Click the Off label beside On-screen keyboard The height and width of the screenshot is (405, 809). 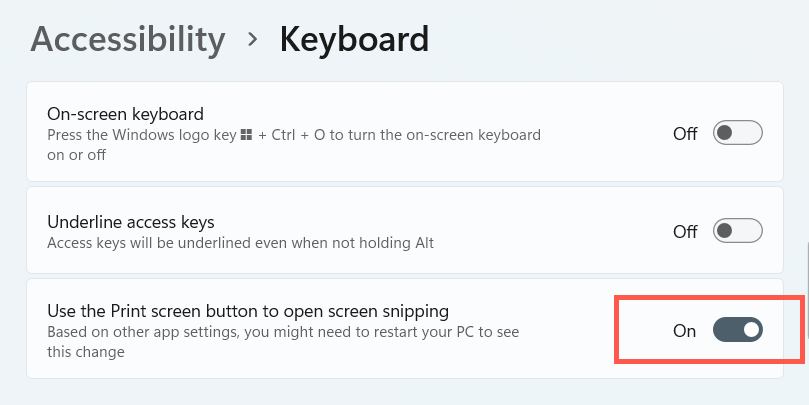click(685, 134)
